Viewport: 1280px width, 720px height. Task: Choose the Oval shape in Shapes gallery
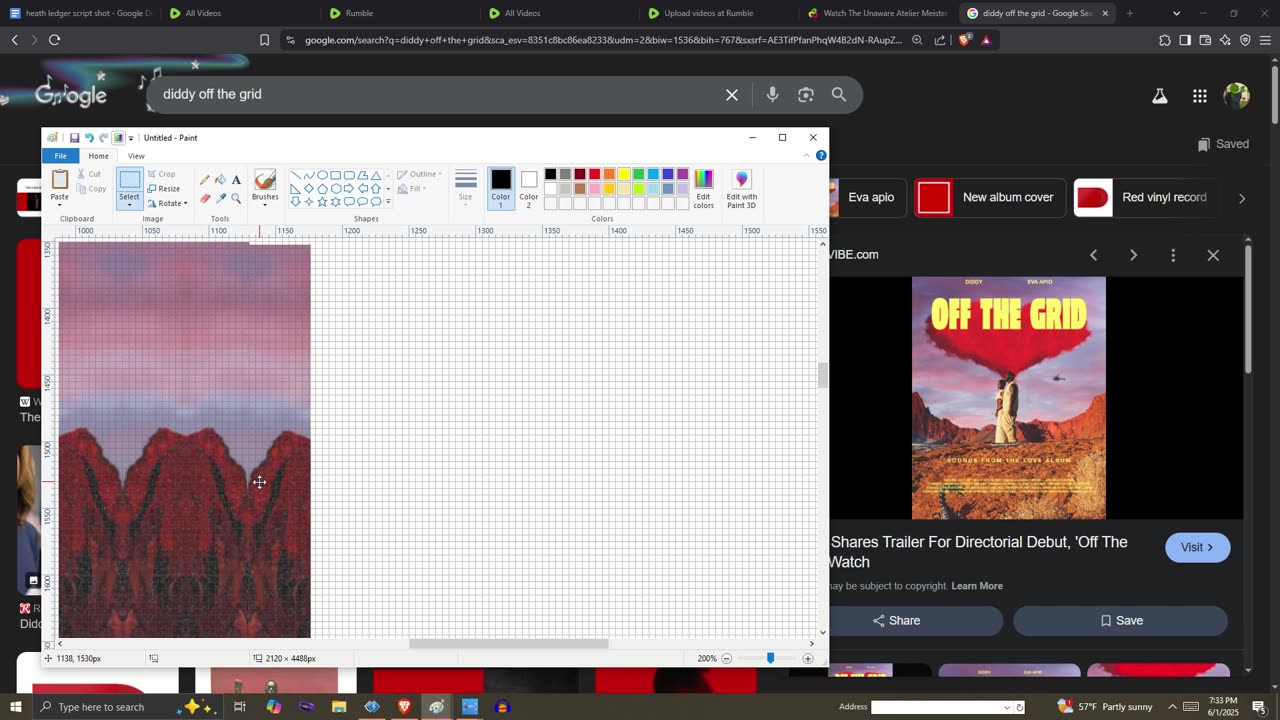[322, 175]
